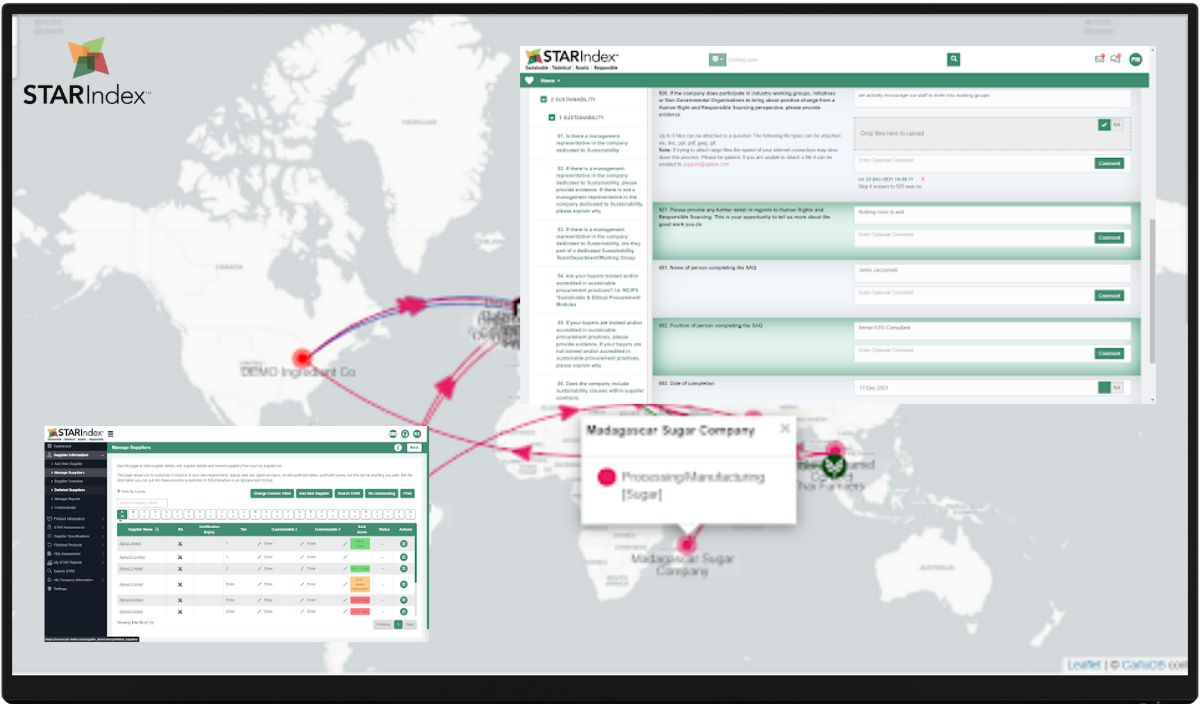Open the hamburger menu in Manage Suppliers window
Screen dimensions: 1200x704
click(111, 433)
